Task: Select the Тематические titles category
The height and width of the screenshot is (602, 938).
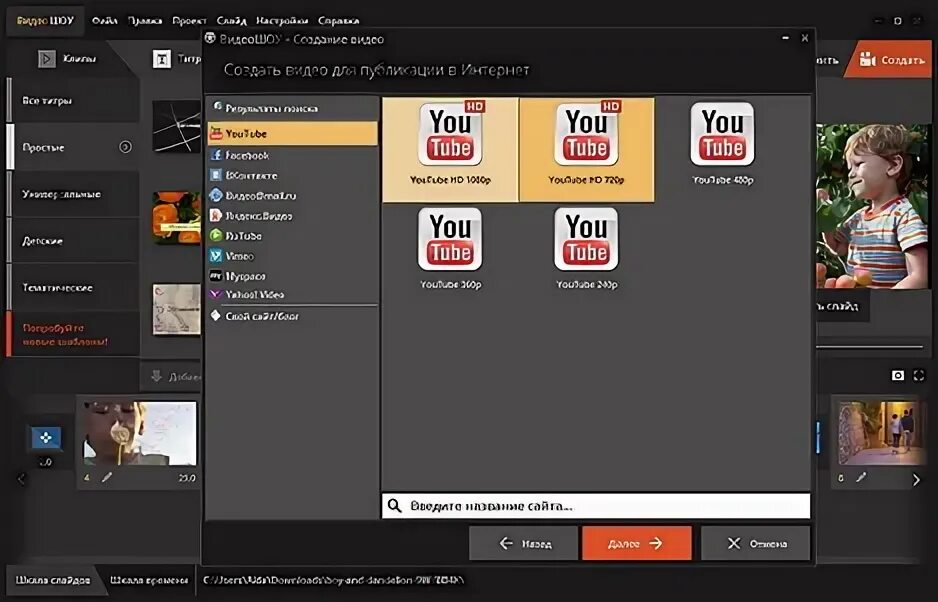Action: 73,287
